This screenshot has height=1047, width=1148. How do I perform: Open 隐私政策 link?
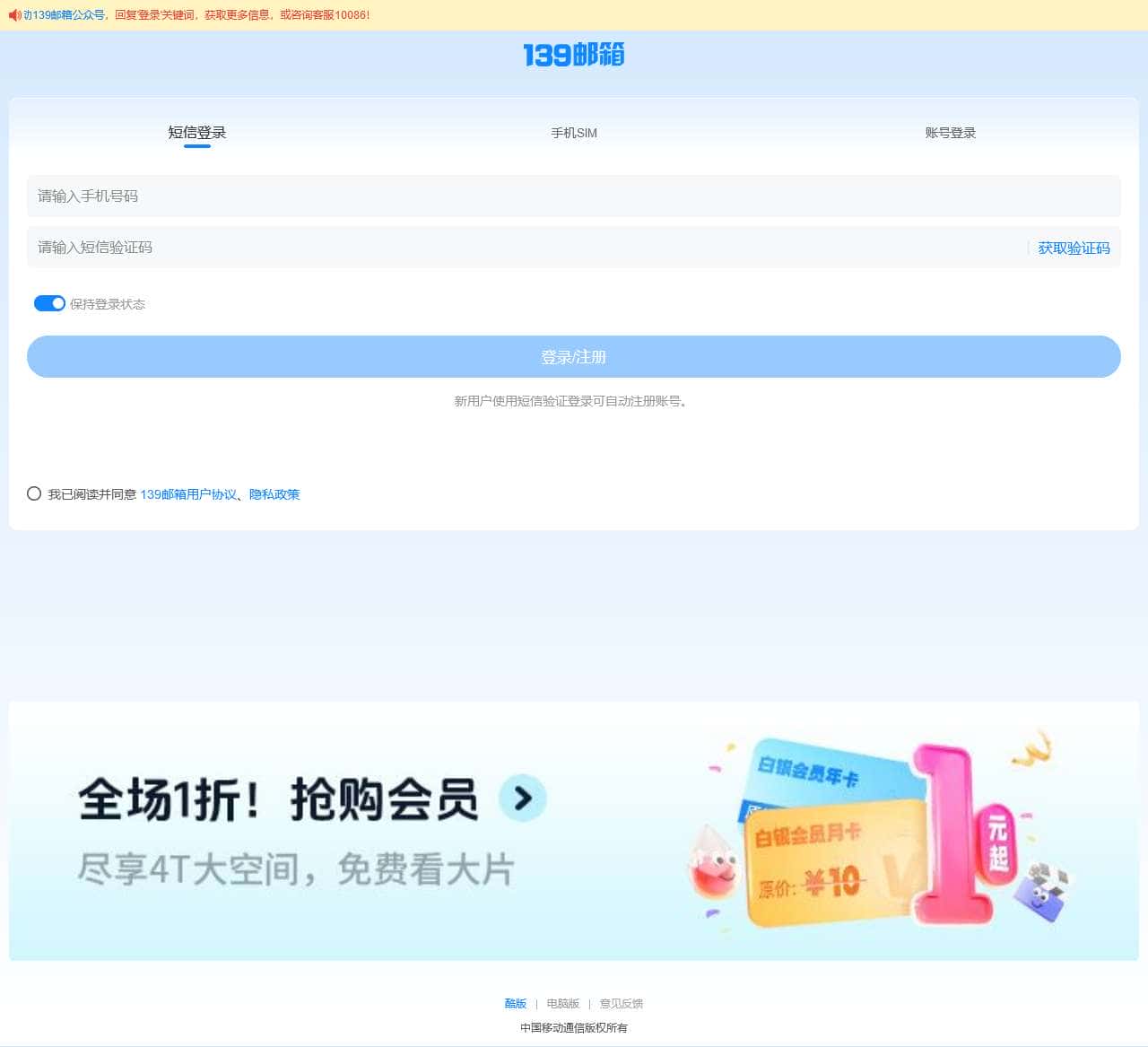tap(274, 494)
